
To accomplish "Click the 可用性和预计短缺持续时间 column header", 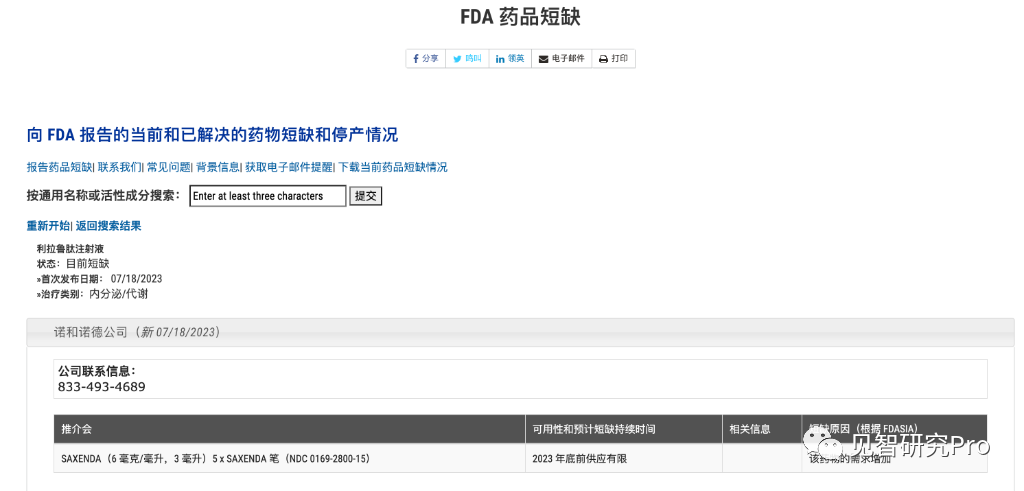I will [x=624, y=429].
